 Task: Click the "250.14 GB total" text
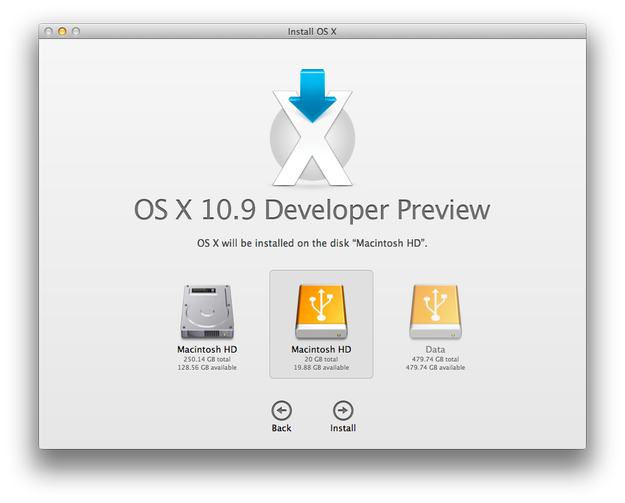pos(207,359)
